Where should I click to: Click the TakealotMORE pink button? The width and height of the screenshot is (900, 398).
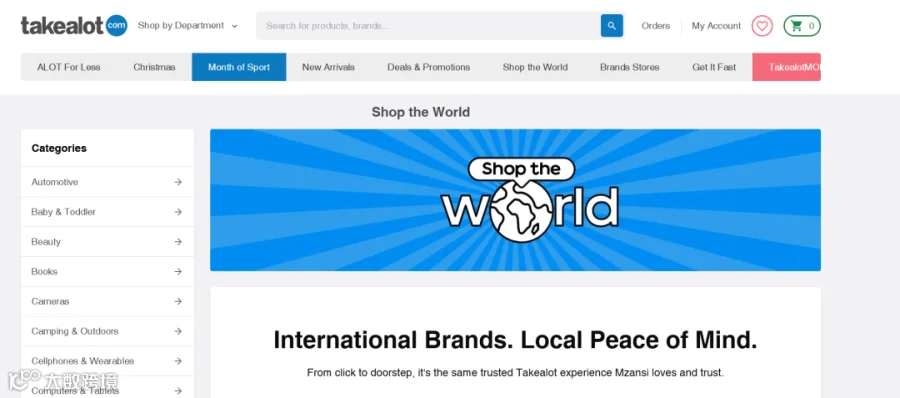786,67
